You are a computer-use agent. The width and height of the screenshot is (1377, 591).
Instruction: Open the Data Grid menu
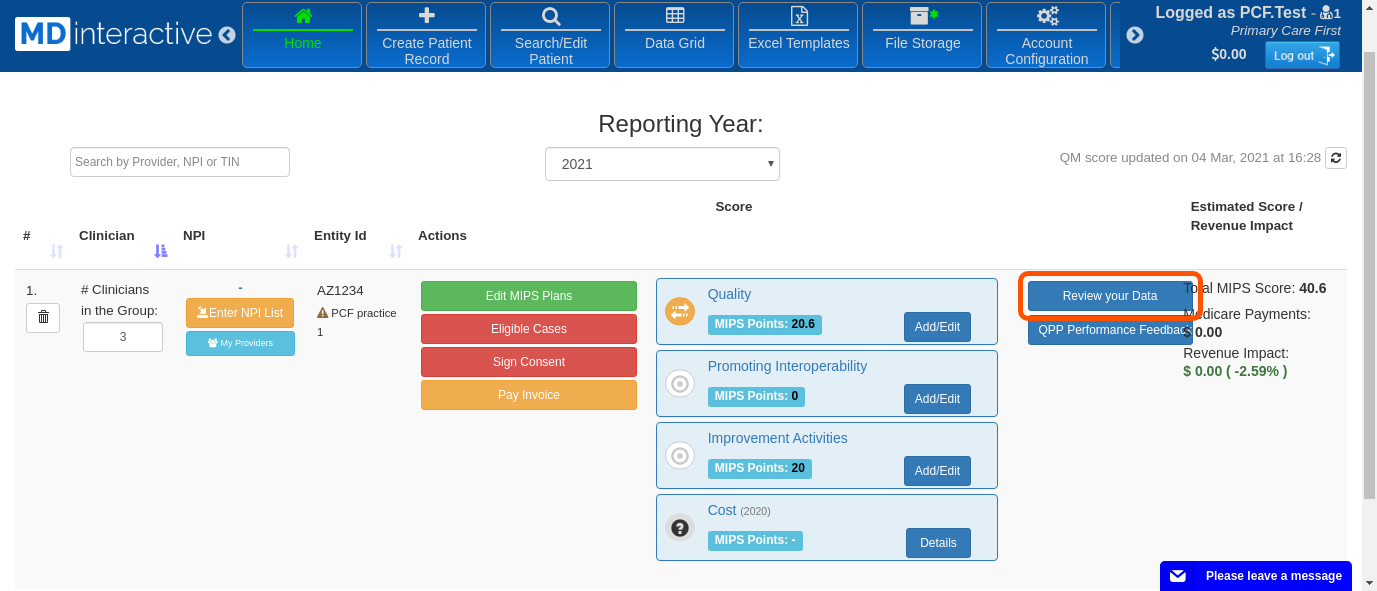pyautogui.click(x=675, y=35)
